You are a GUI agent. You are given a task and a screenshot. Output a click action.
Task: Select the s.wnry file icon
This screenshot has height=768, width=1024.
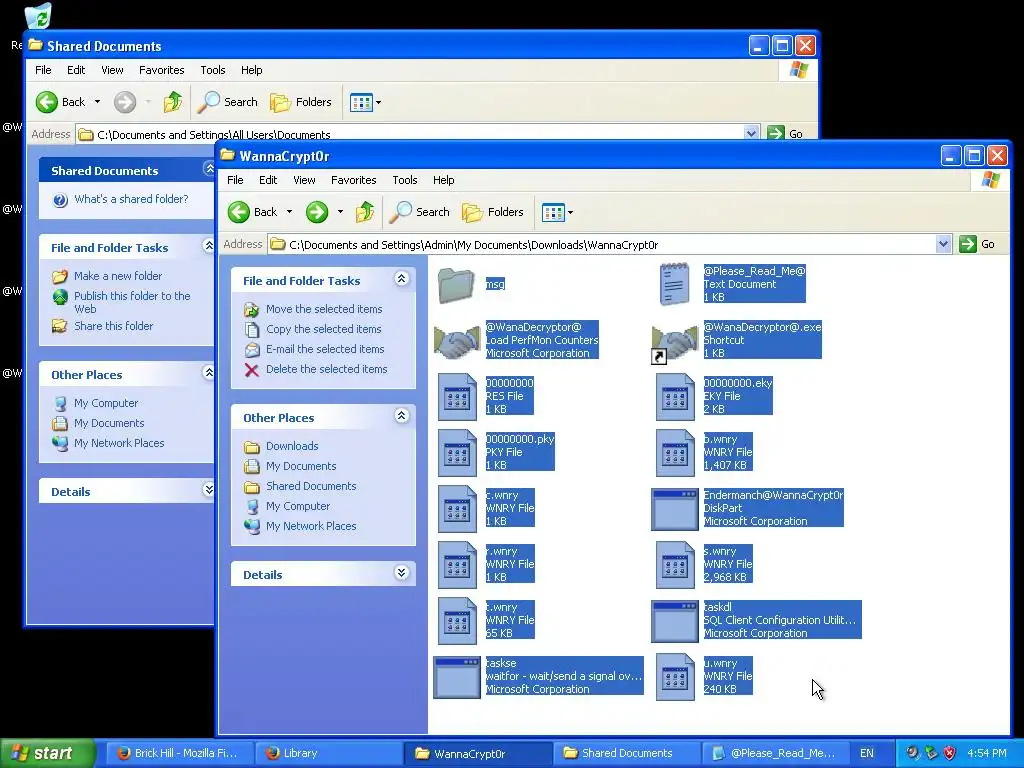[x=675, y=565]
